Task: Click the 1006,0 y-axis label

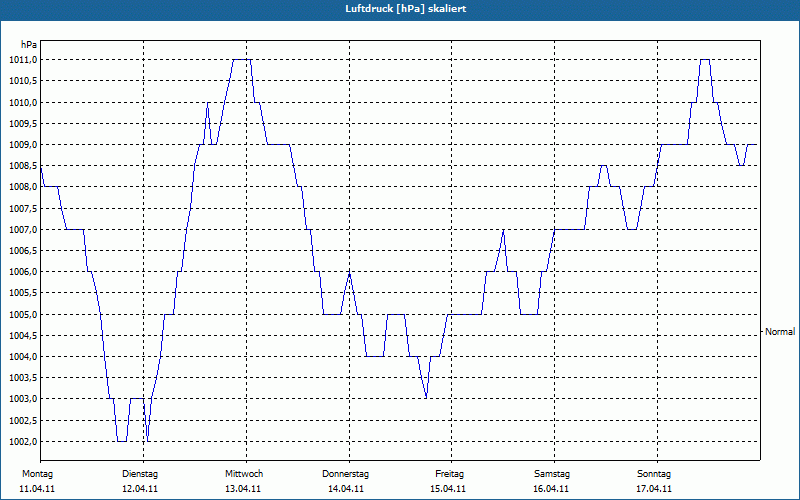Action: [x=23, y=272]
